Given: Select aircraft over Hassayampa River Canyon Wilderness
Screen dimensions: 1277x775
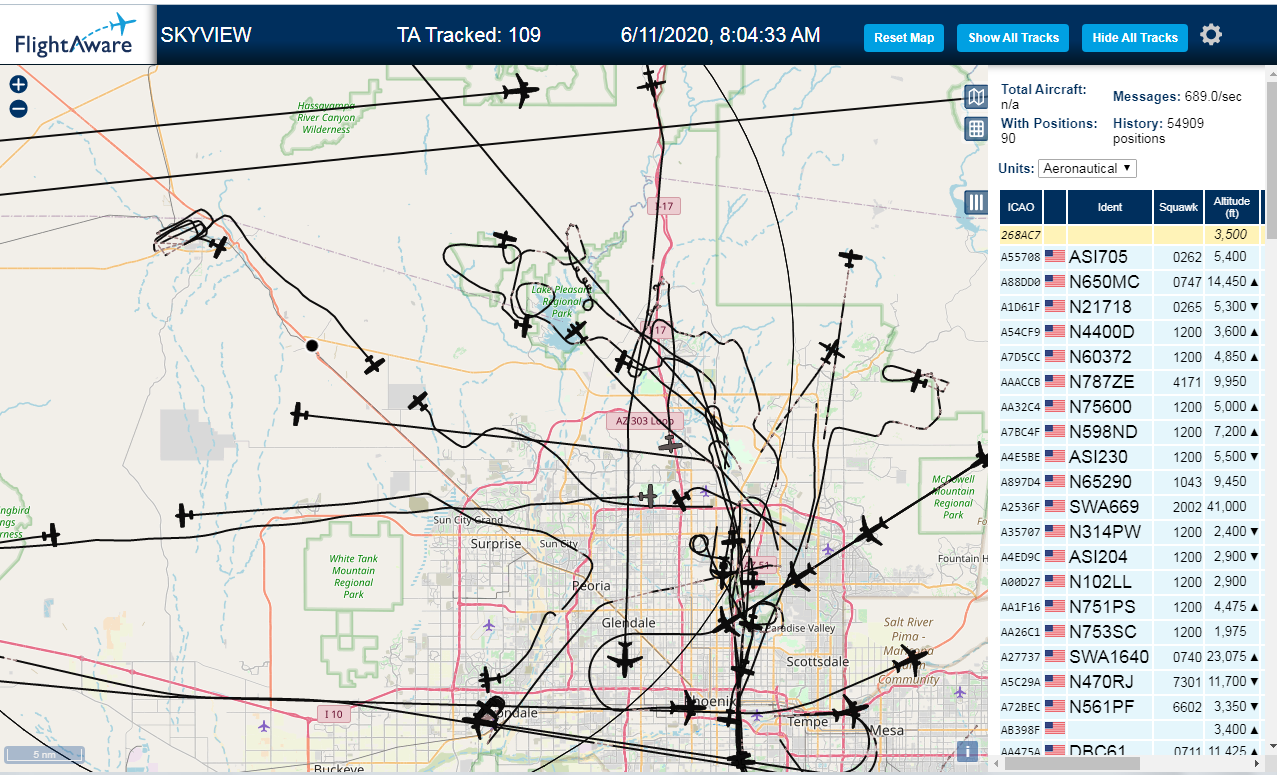Looking at the screenshot, I should coord(520,92).
